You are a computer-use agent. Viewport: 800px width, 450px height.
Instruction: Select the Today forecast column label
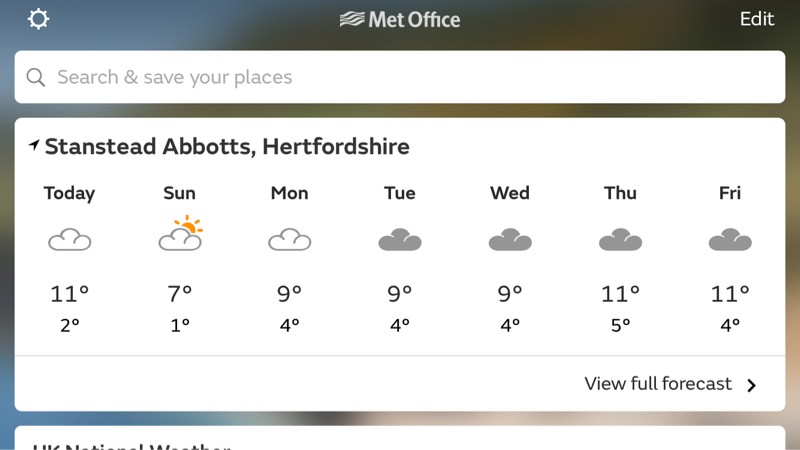[x=69, y=193]
